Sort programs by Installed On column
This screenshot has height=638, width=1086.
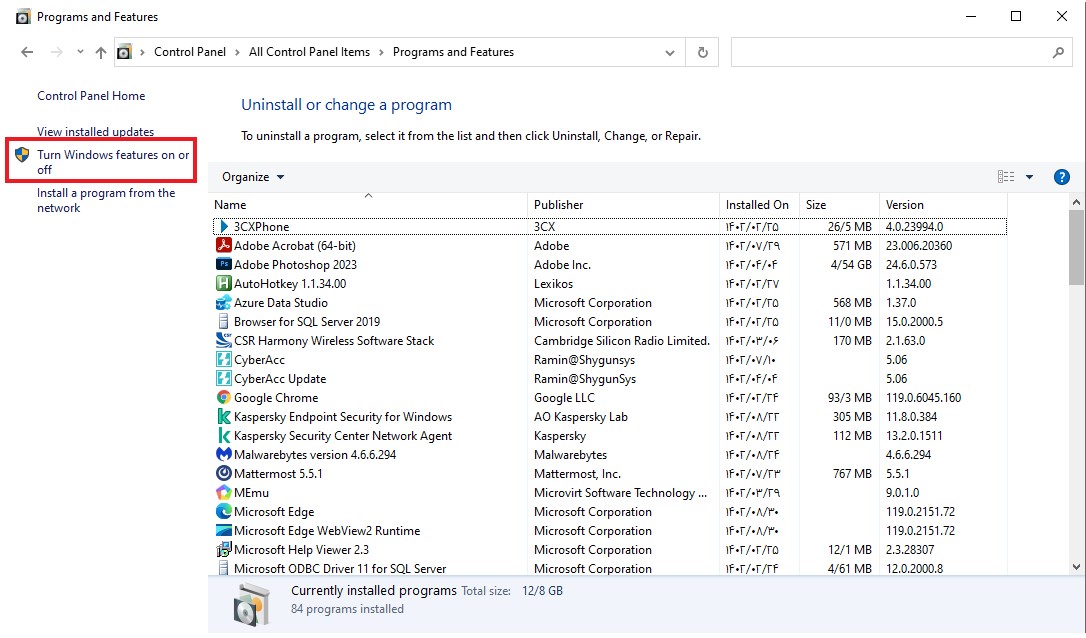click(x=757, y=205)
